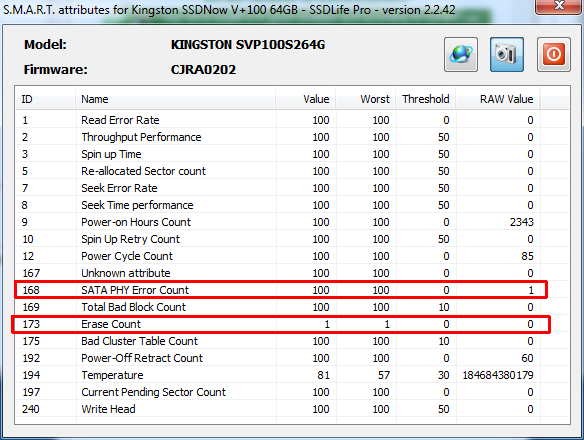Click the Value column header
The height and width of the screenshot is (440, 584).
[305, 99]
